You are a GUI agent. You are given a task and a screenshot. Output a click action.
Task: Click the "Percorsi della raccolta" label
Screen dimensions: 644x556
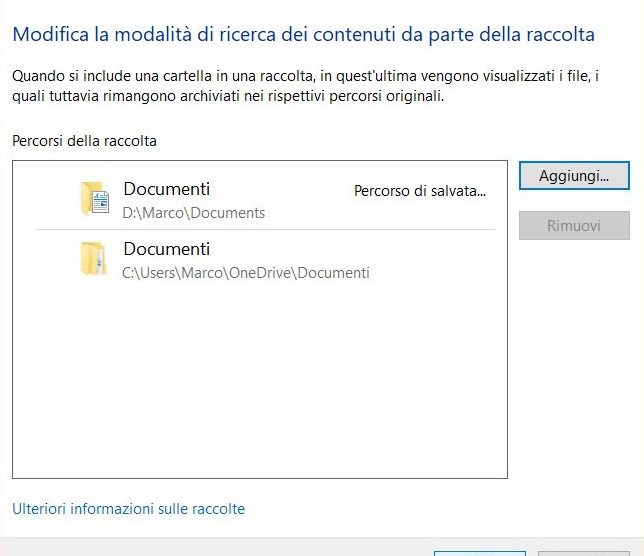[84, 141]
